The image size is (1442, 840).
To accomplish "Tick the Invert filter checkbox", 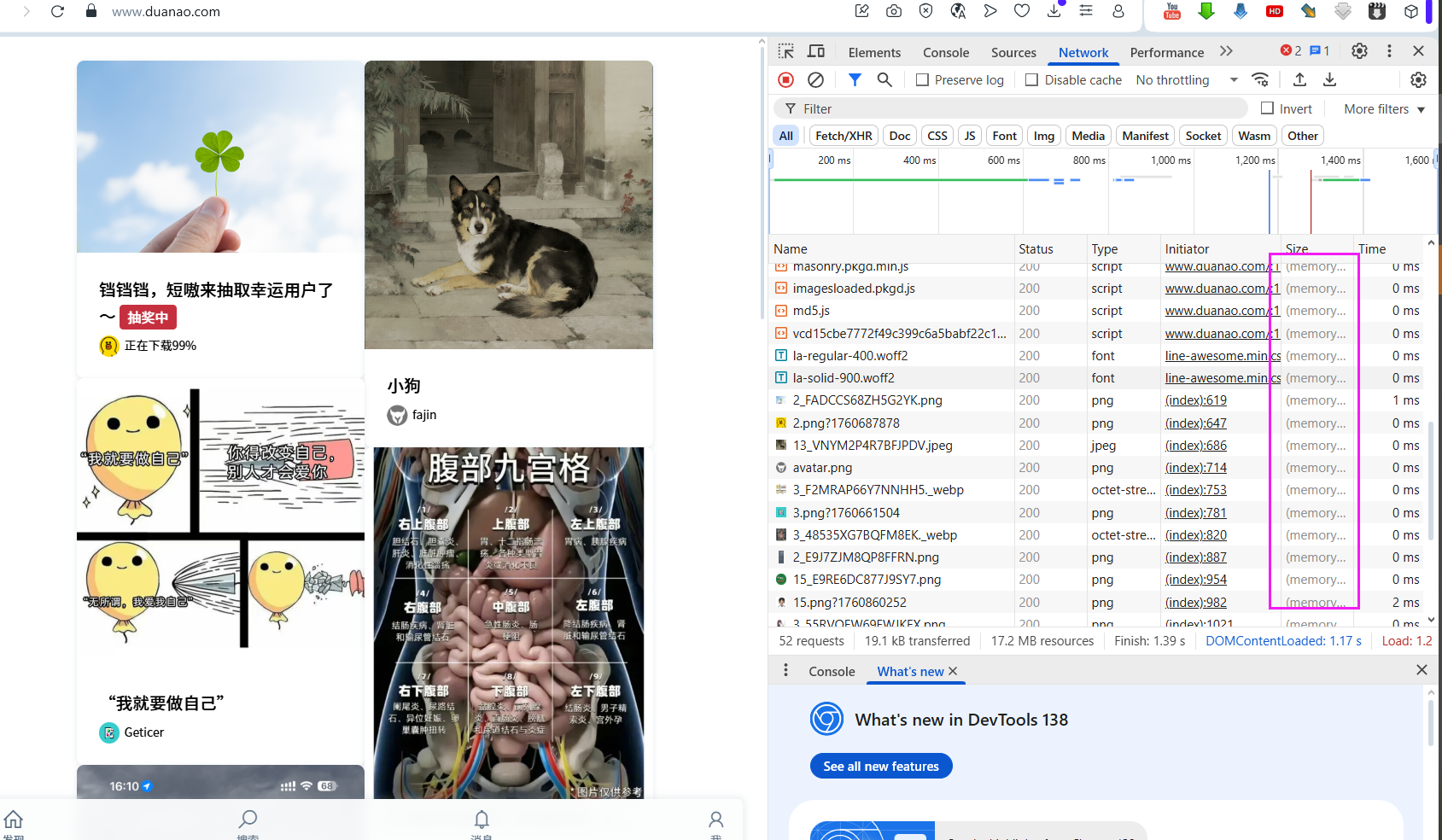I will [1267, 108].
